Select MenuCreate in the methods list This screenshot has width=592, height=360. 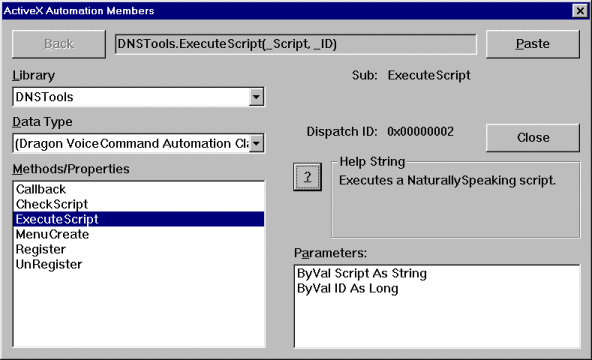tap(139, 234)
